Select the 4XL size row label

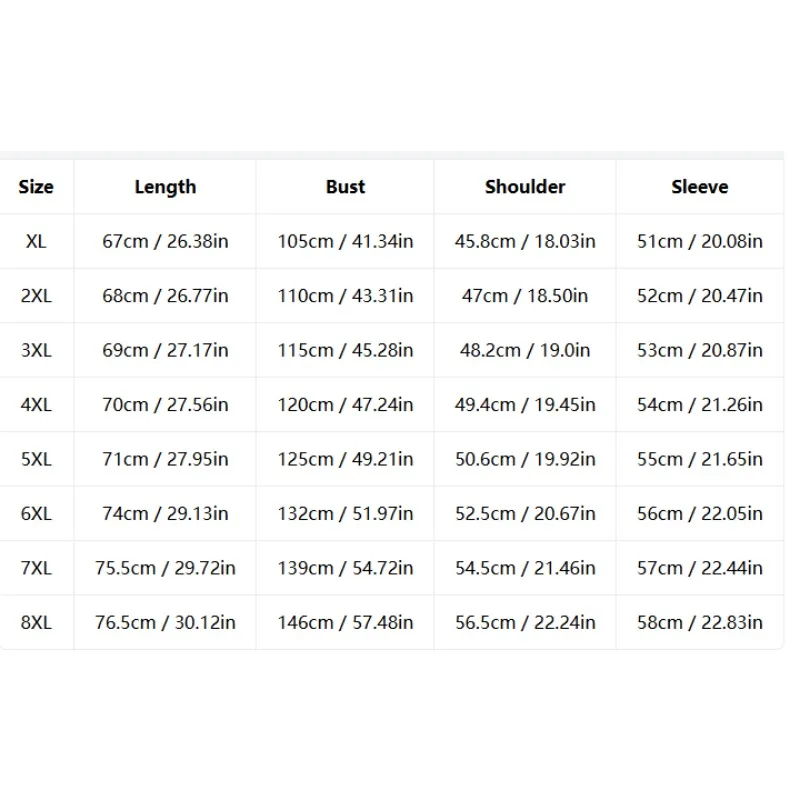coord(36,405)
